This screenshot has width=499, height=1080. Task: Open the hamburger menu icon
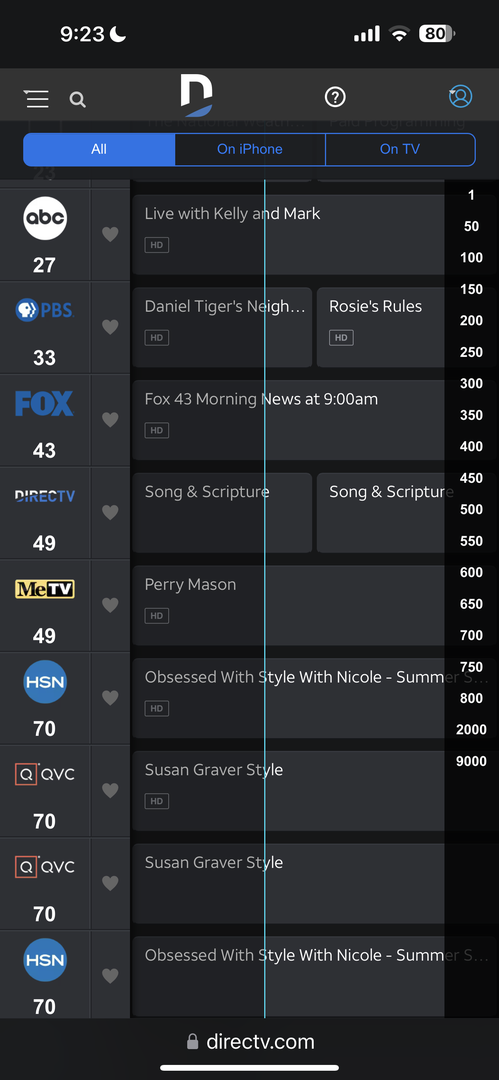pyautogui.click(x=37, y=98)
